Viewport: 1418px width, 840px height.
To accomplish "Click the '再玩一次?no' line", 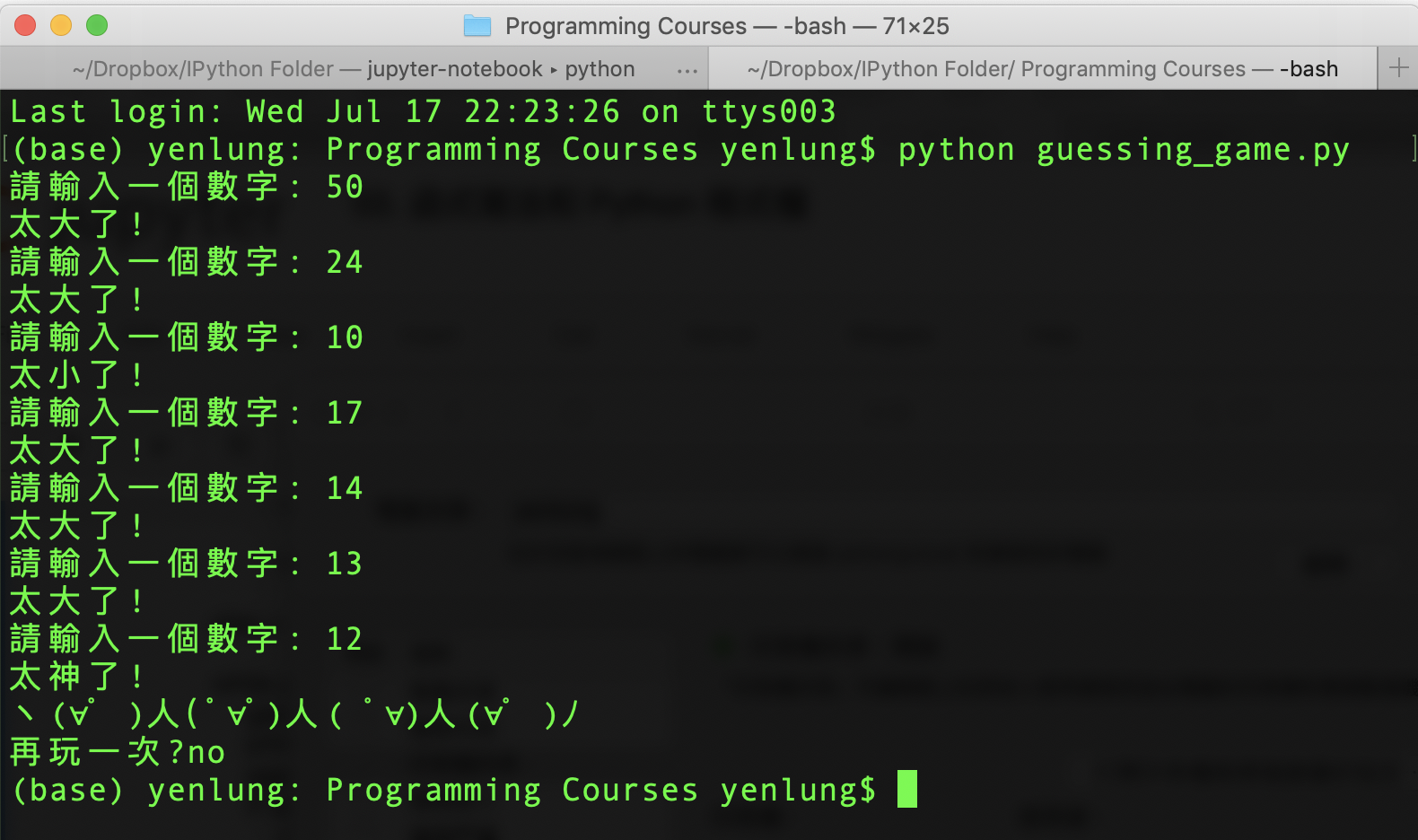I will 118,752.
